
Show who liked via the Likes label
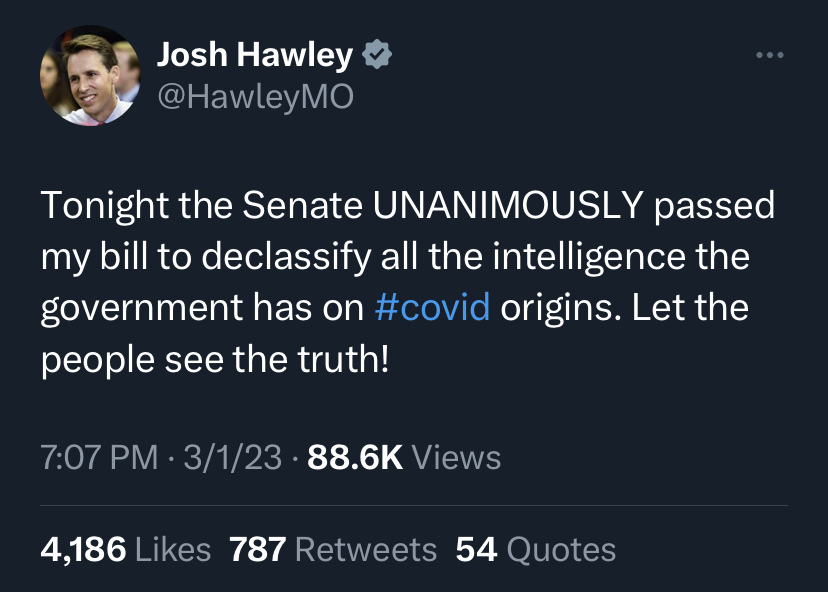(x=173, y=549)
